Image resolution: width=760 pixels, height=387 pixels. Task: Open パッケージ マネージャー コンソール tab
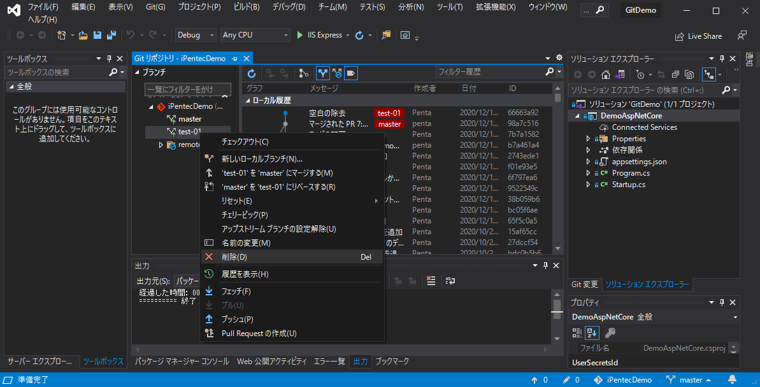182,361
